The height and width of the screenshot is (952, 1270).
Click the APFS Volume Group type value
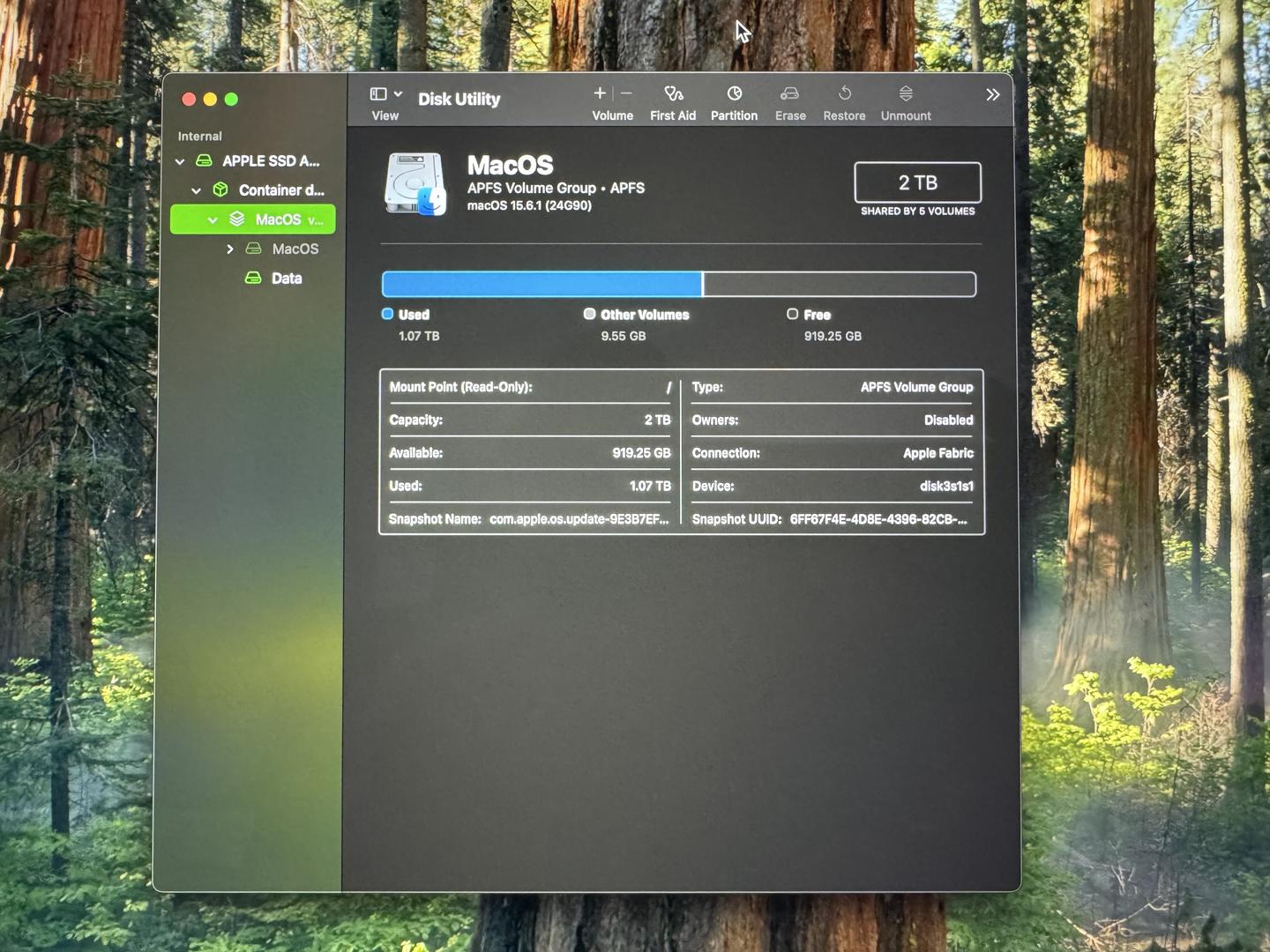click(x=916, y=388)
